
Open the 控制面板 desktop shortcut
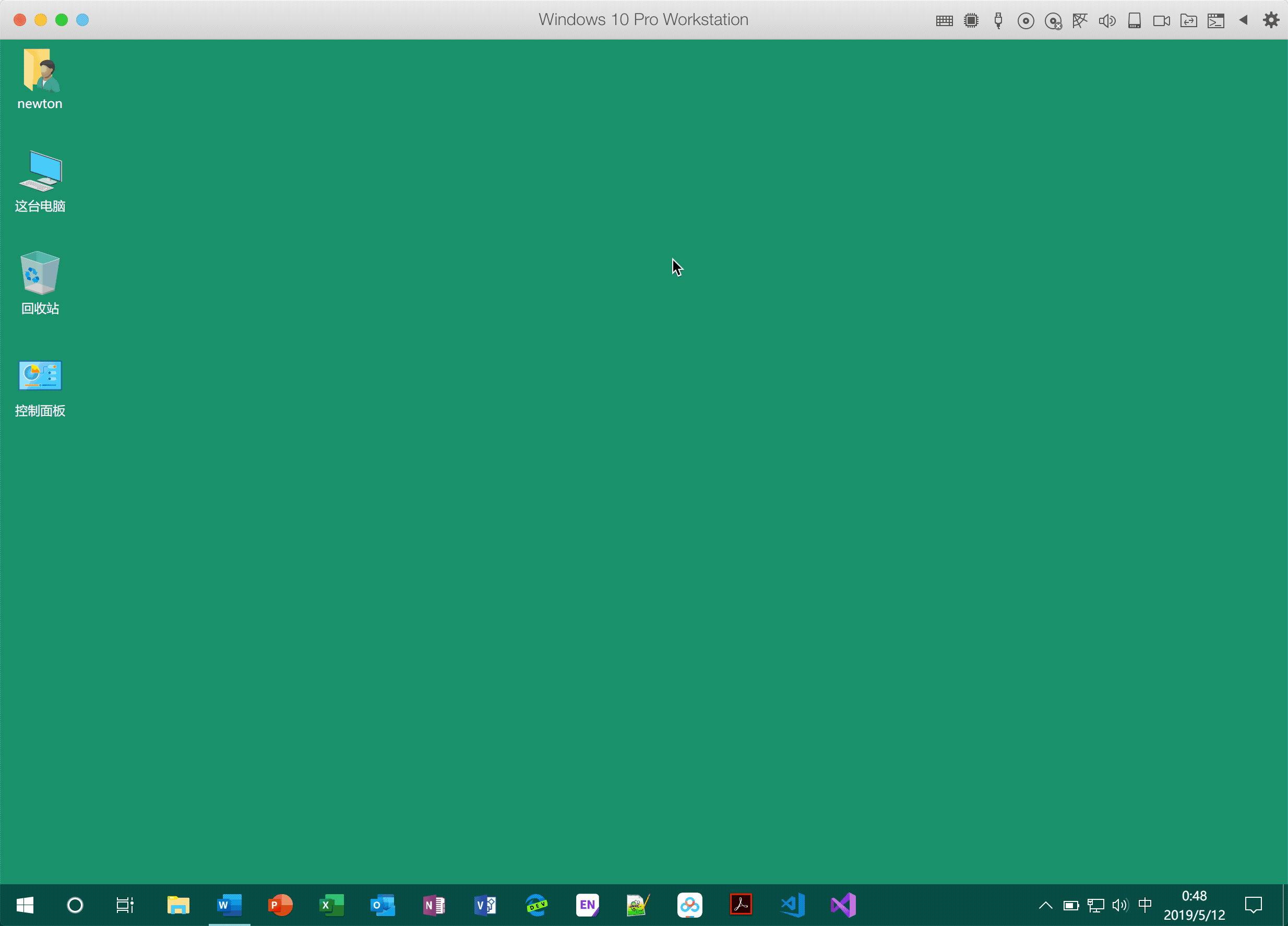coord(40,376)
